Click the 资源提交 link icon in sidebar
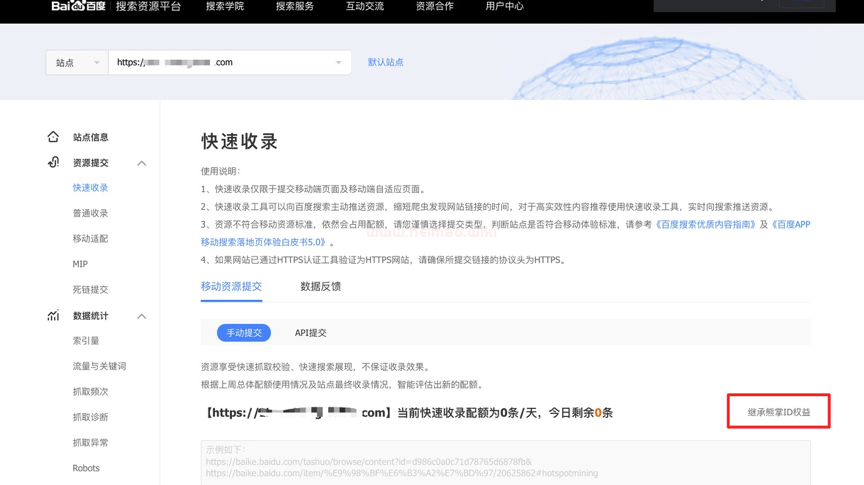The width and height of the screenshot is (864, 485). pyautogui.click(x=53, y=162)
